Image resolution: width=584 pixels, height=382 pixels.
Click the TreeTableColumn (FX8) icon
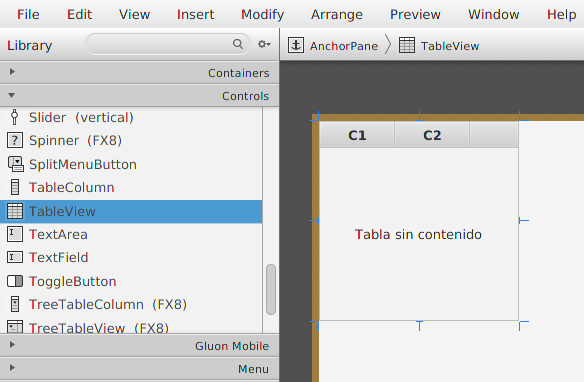15,304
